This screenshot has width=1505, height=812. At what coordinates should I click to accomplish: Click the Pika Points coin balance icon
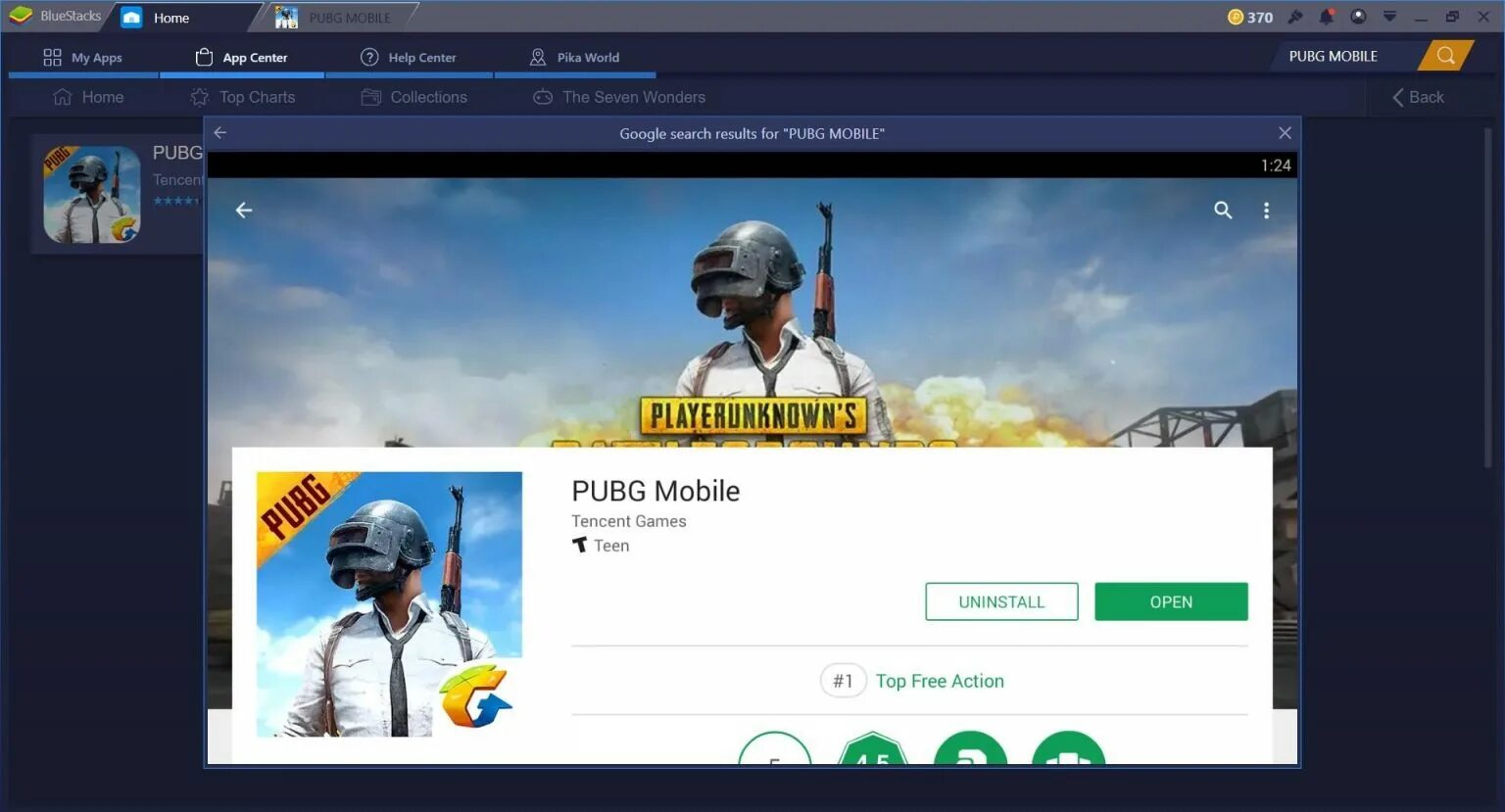1235,17
